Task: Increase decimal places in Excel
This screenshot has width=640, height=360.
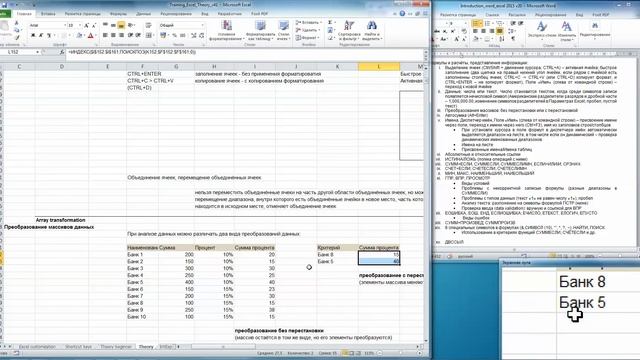Action: point(194,36)
